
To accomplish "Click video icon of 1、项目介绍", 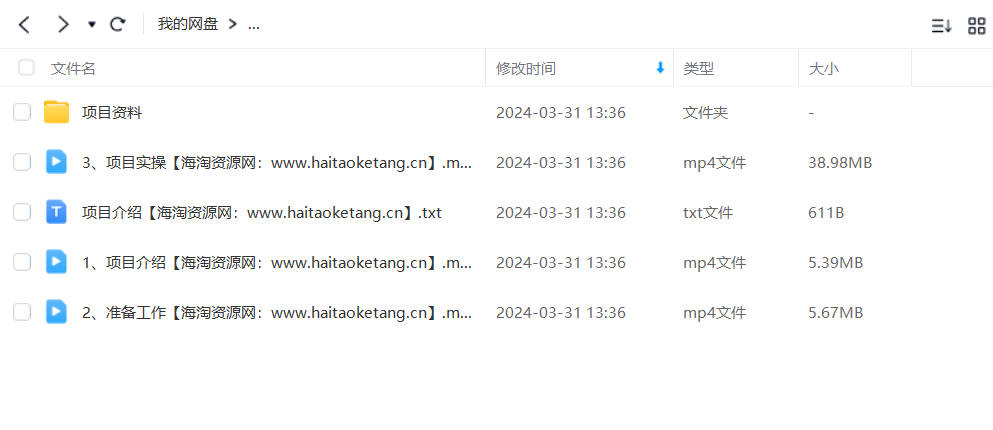I will pos(56,262).
